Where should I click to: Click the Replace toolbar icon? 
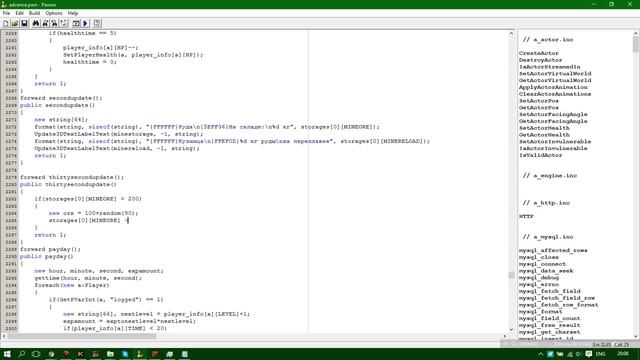pyautogui.click(x=54, y=23)
